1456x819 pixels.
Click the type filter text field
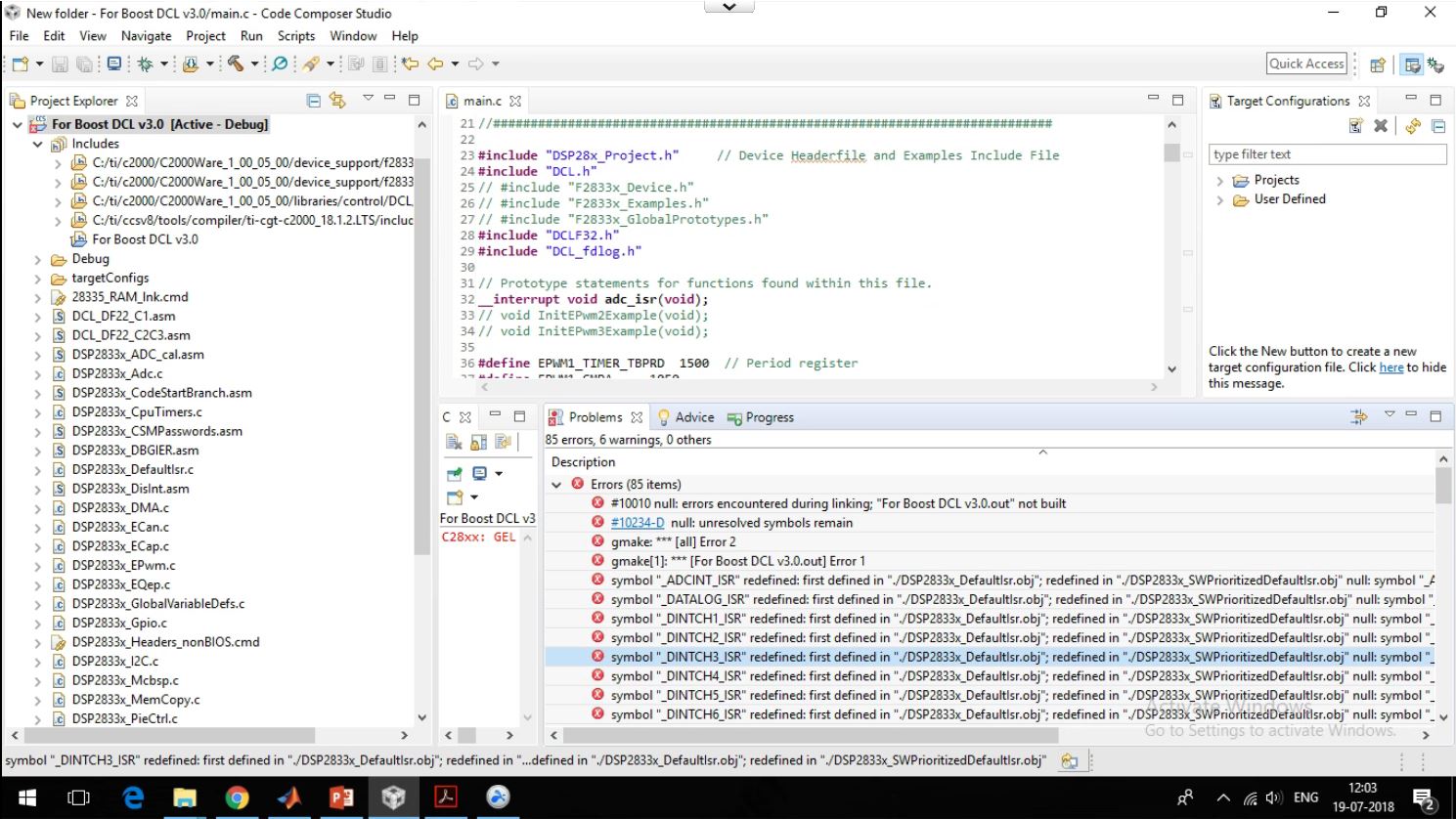tap(1327, 154)
